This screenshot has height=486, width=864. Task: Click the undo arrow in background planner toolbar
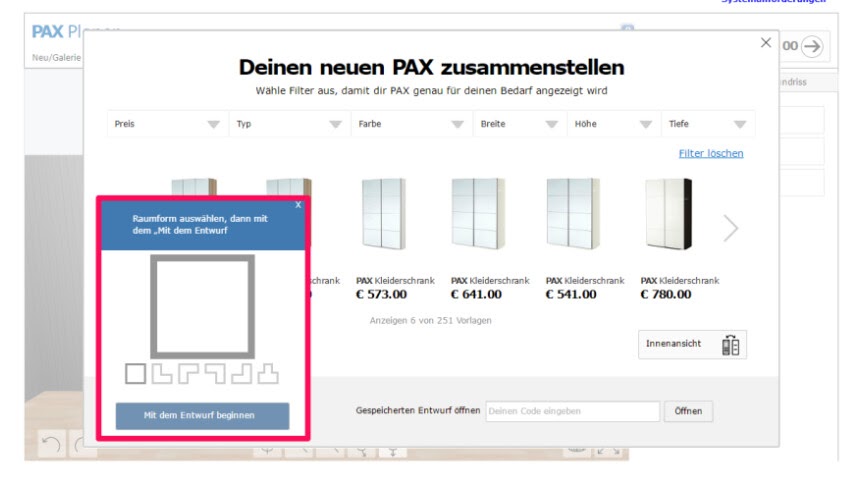[51, 444]
